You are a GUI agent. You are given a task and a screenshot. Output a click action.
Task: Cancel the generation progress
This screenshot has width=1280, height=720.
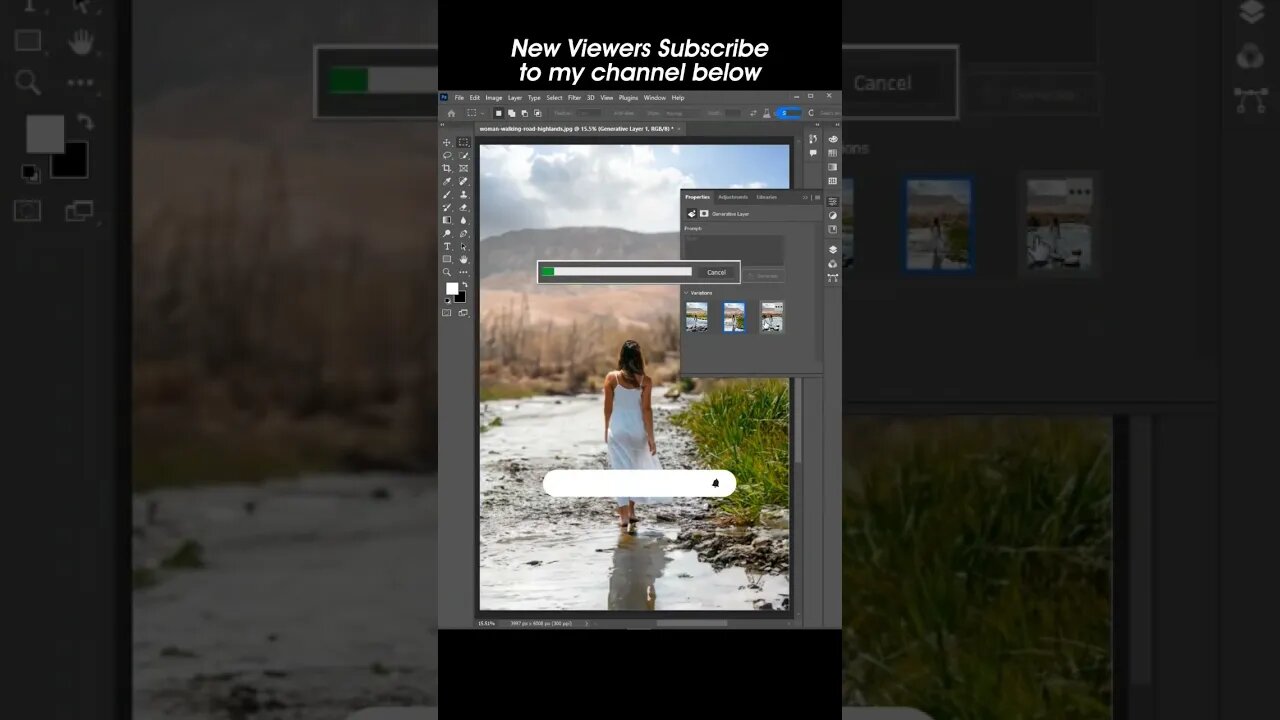[x=716, y=272]
